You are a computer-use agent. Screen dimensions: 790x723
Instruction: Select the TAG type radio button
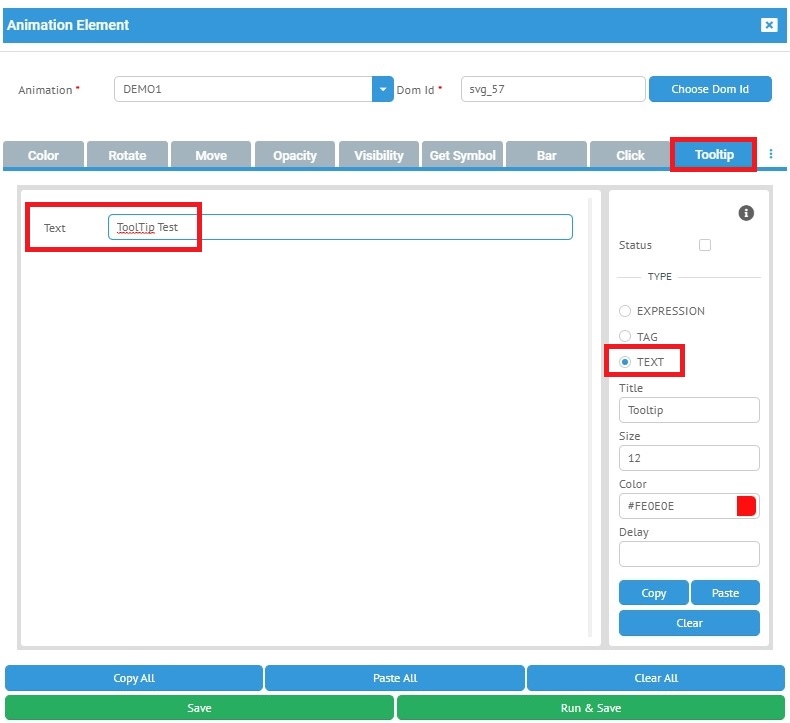(625, 337)
